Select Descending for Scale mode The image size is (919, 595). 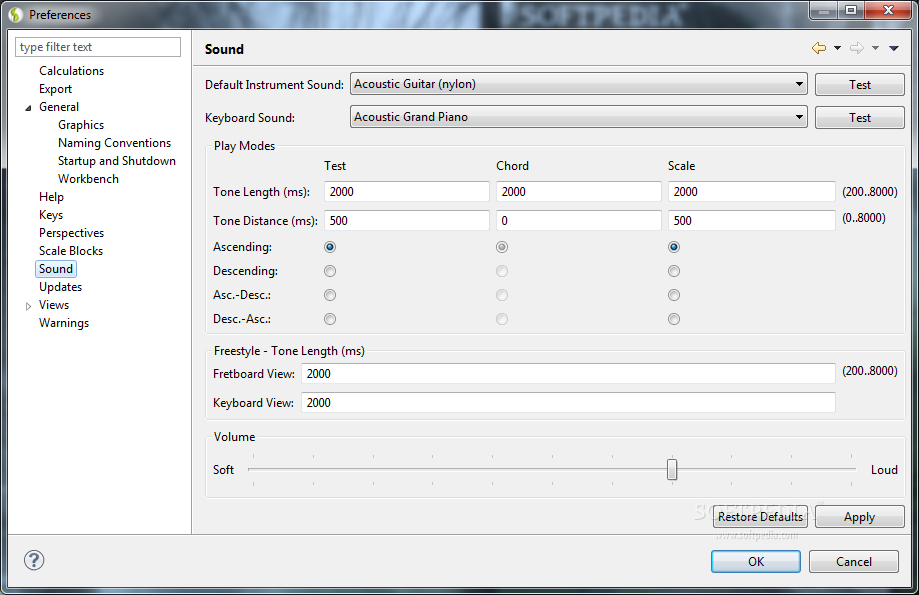[674, 271]
